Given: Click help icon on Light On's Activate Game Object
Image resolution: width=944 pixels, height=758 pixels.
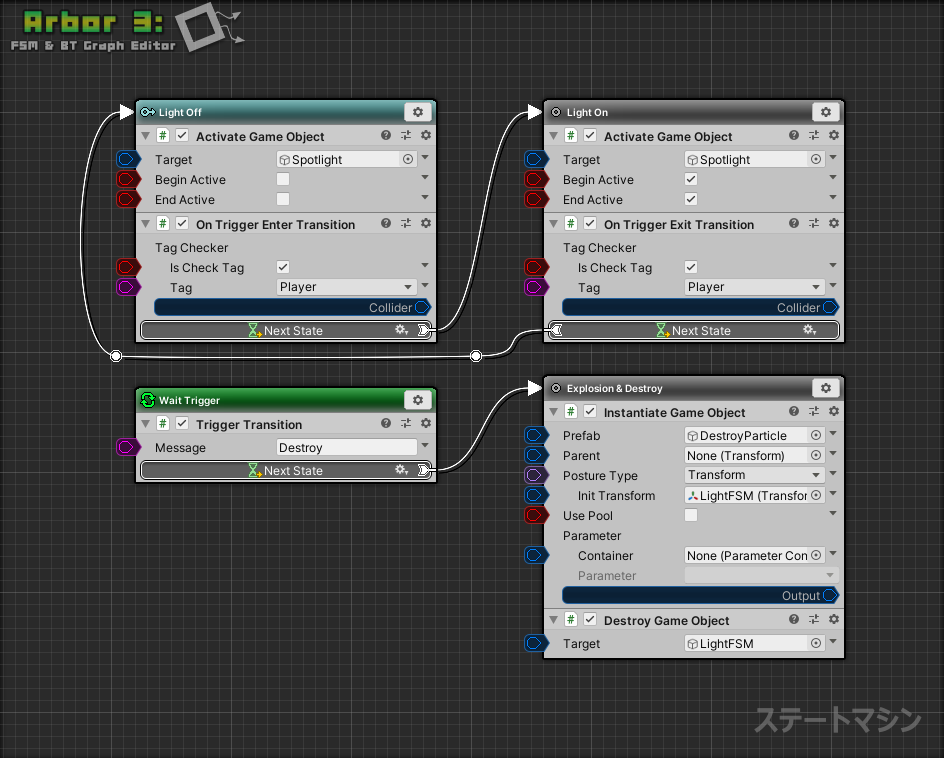Looking at the screenshot, I should click(x=794, y=136).
